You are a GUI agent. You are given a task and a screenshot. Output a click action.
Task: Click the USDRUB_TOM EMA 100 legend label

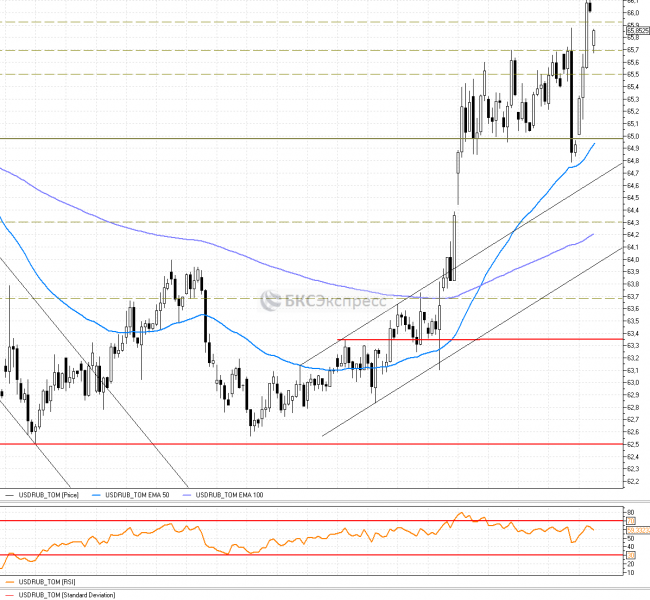(229, 495)
